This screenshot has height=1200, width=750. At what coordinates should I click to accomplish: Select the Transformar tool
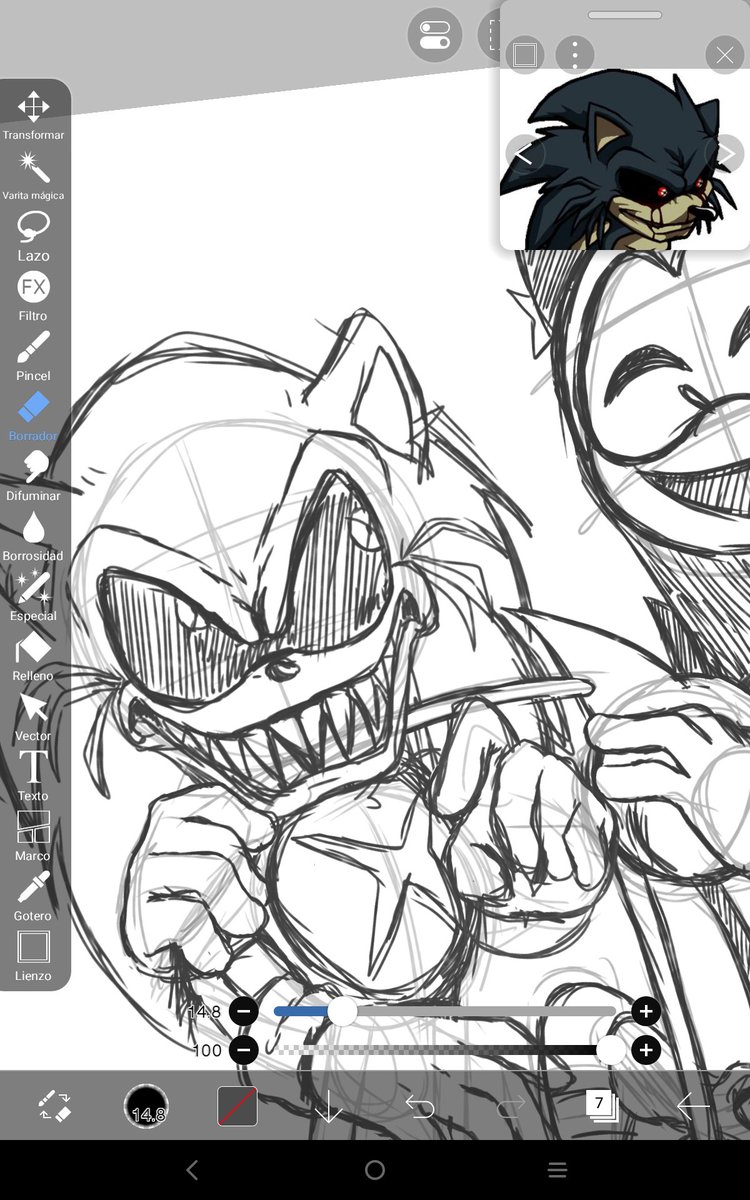[33, 114]
